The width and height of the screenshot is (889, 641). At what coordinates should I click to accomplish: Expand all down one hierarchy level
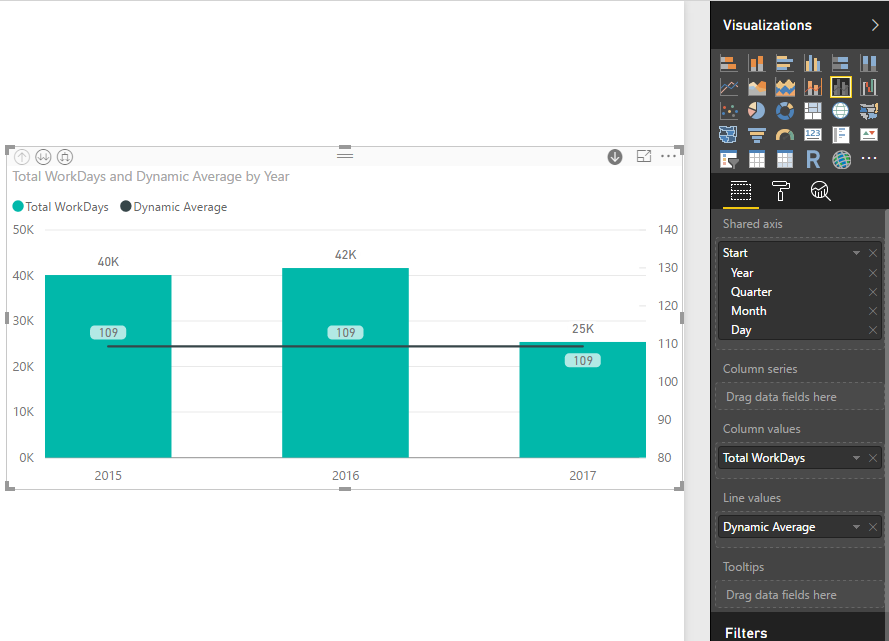[65, 157]
